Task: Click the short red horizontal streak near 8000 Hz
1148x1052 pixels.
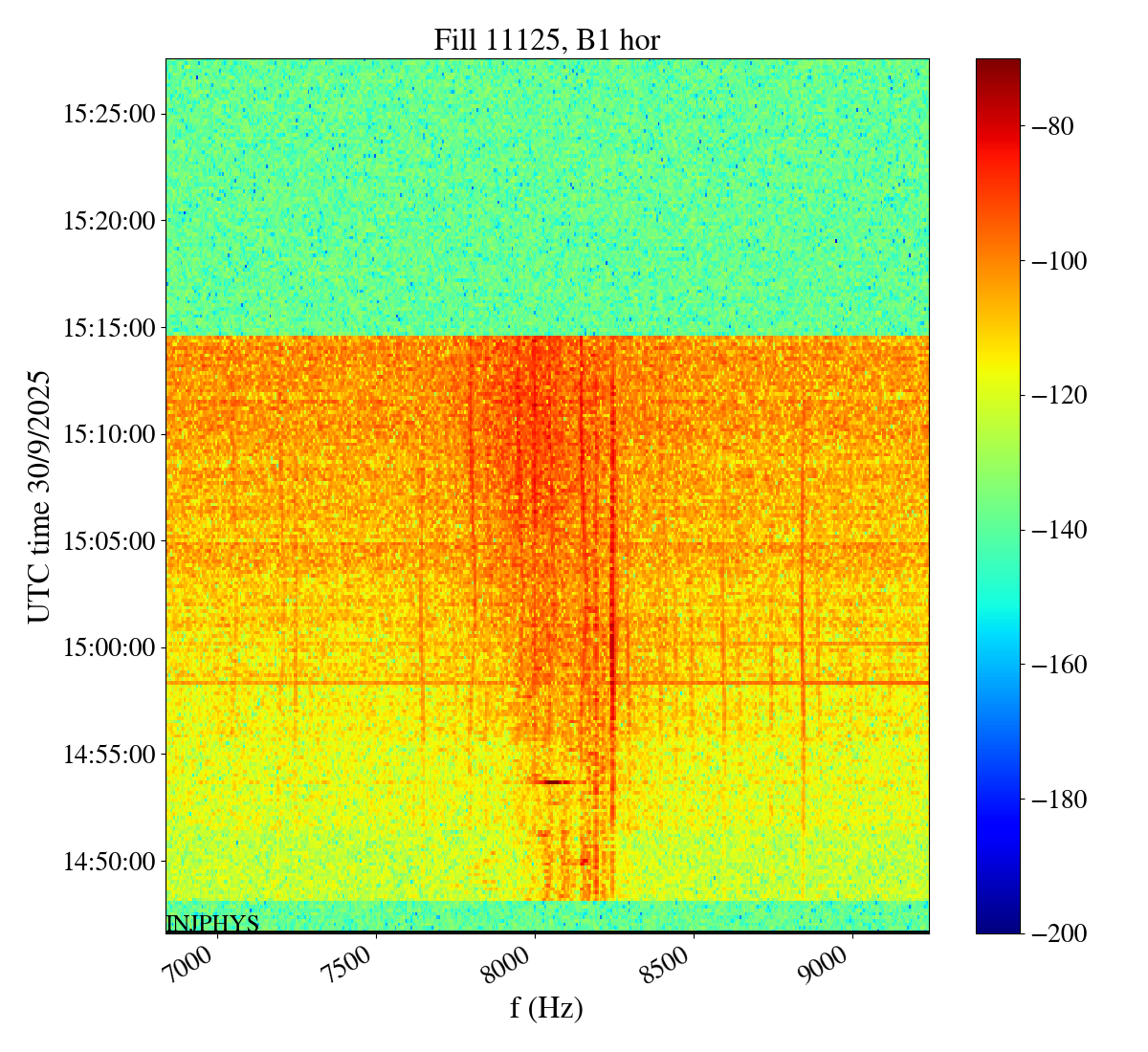Action: [554, 781]
